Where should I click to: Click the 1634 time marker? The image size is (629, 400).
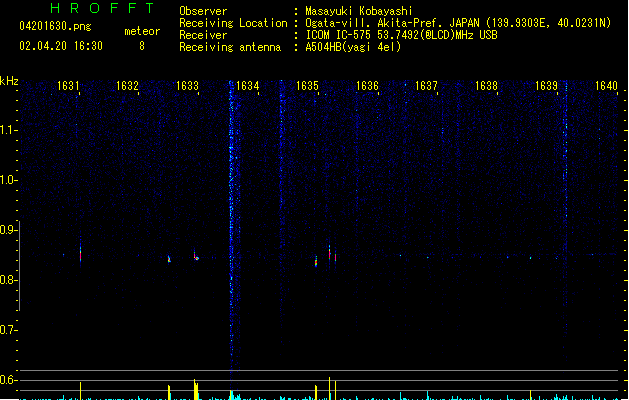[x=248, y=86]
